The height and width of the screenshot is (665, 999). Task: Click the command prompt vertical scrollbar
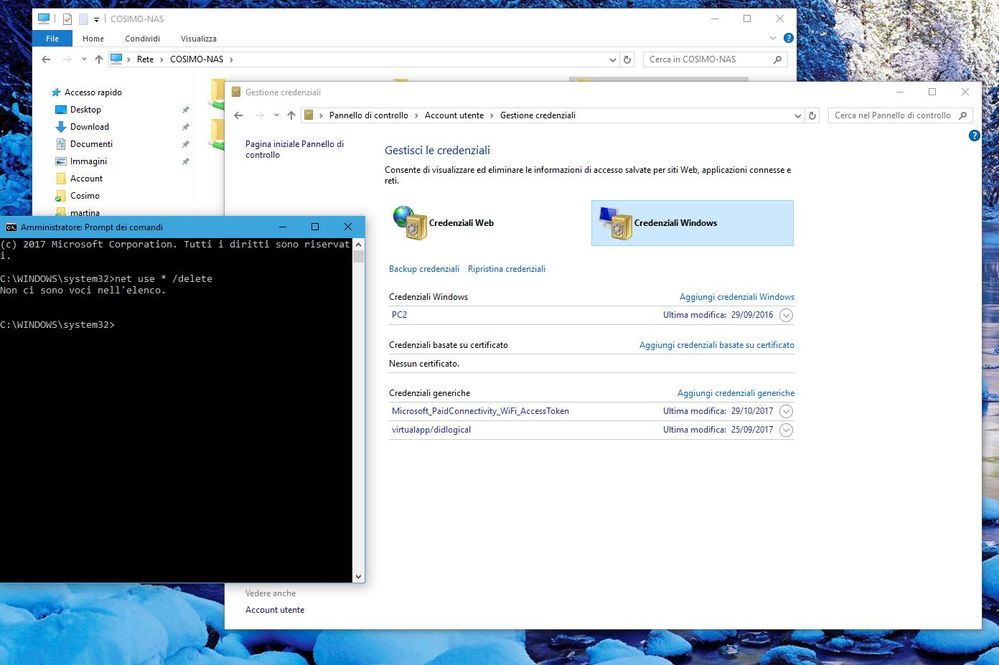[x=359, y=400]
